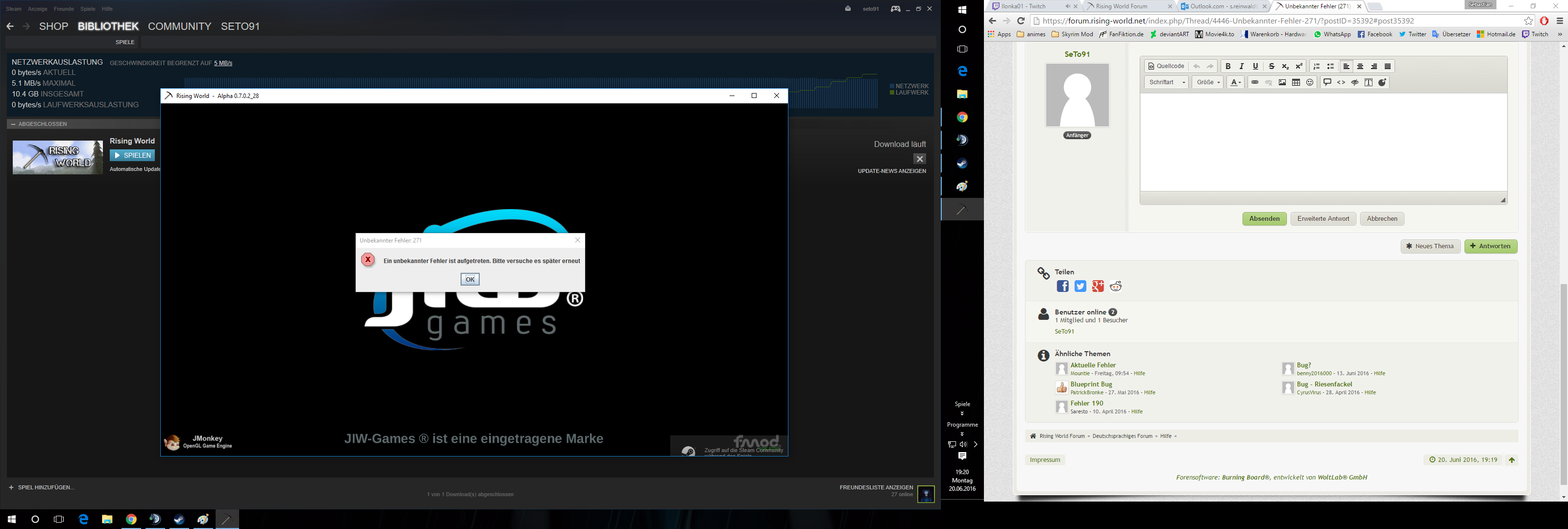Click the insert link chain icon
The width and height of the screenshot is (1568, 529).
(1254, 83)
